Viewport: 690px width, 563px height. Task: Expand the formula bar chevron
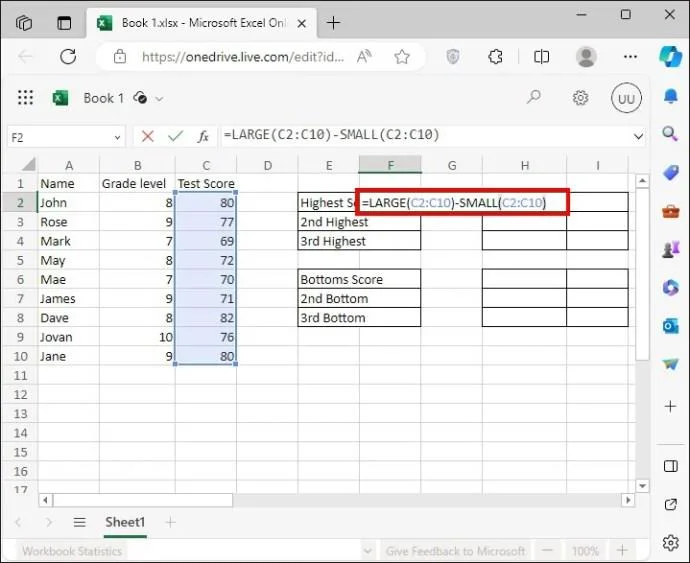(638, 137)
